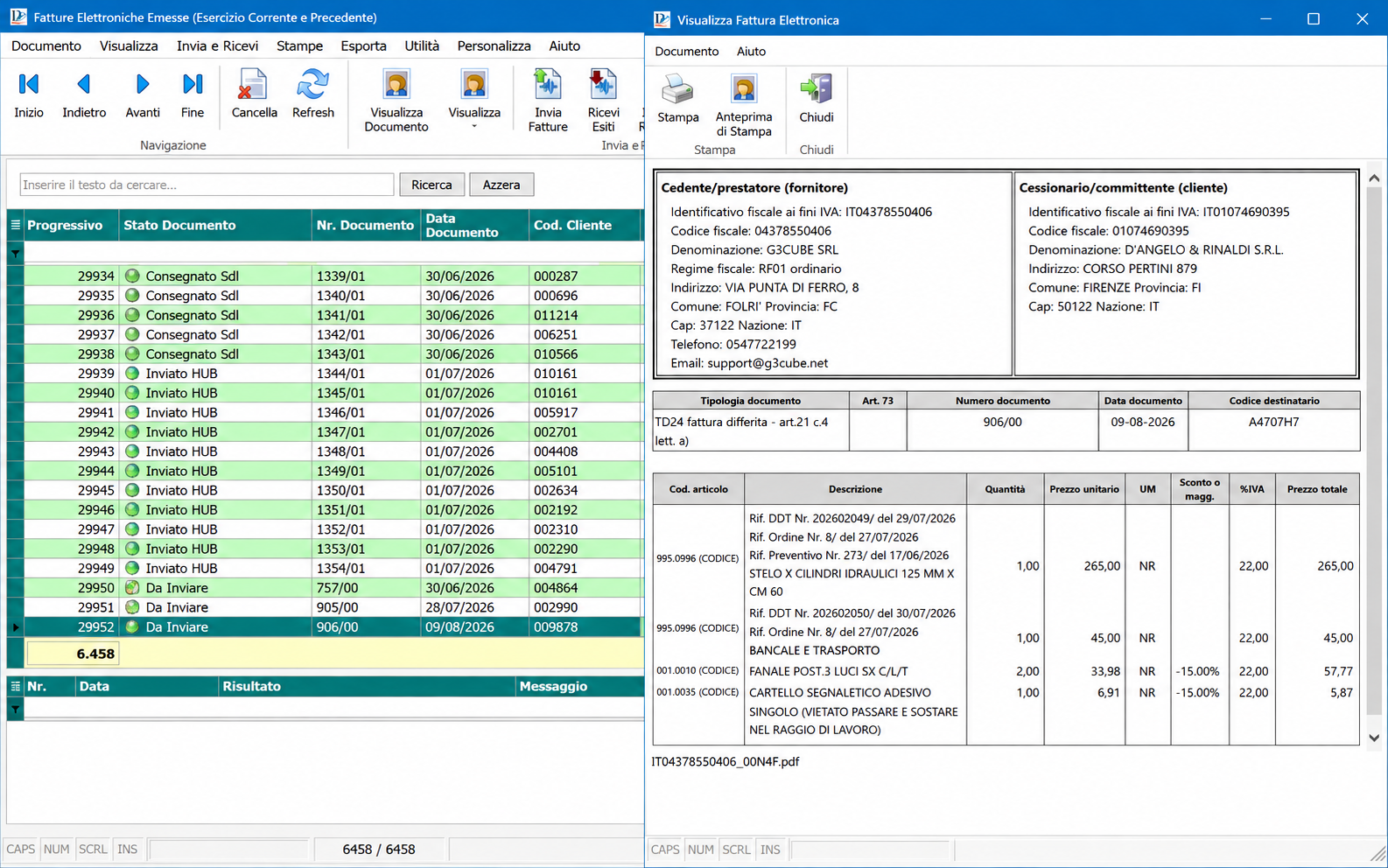Focus the search text field
Screen dimensions: 1388x868
(207, 185)
